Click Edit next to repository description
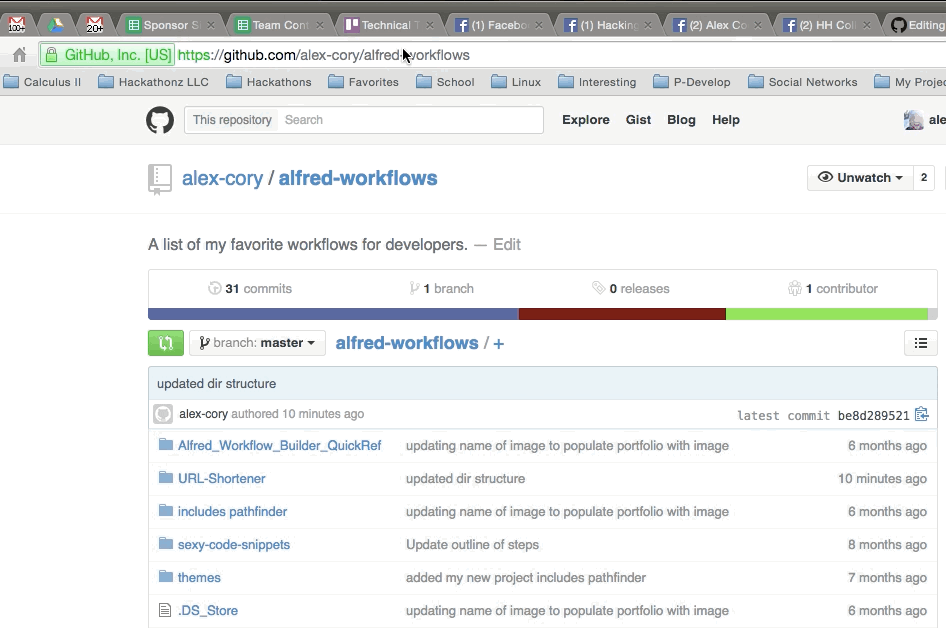The width and height of the screenshot is (946, 628). tap(507, 244)
